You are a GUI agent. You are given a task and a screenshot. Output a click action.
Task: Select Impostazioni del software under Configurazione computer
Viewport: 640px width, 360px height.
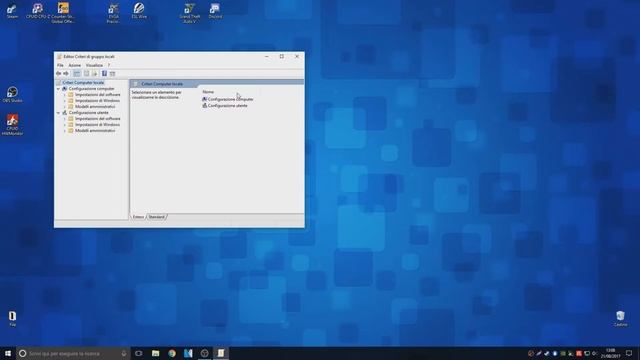[x=98, y=95]
